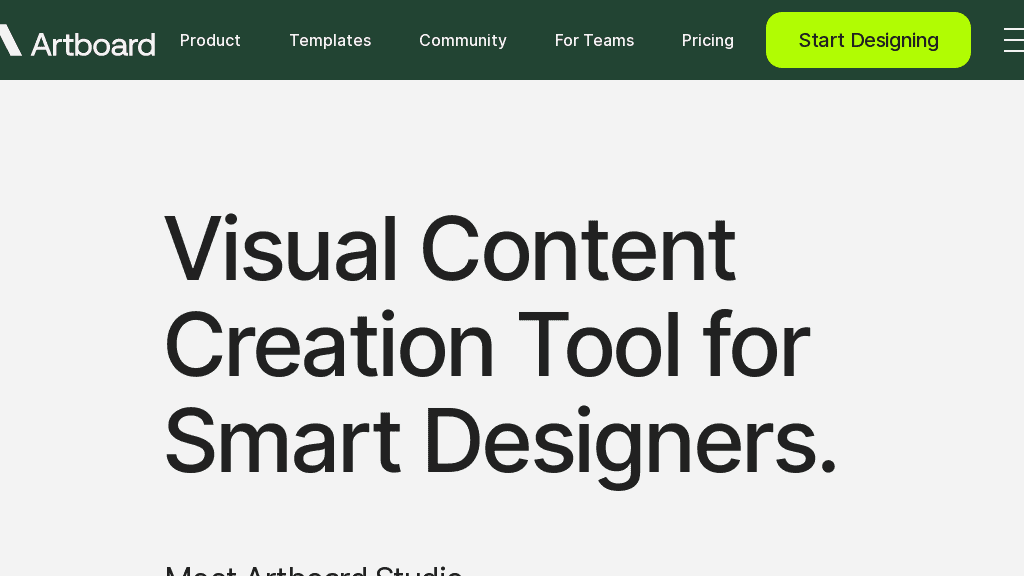Select Product from the navbar
The height and width of the screenshot is (576, 1024).
(210, 40)
